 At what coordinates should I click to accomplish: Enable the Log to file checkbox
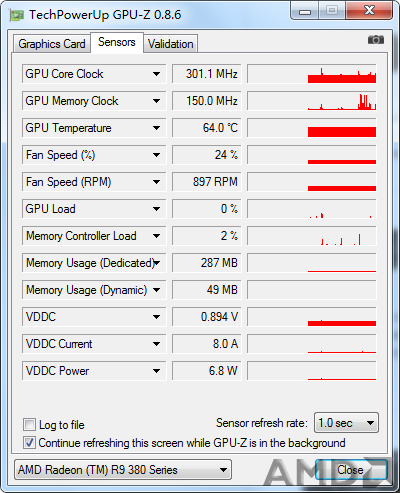tap(29, 425)
